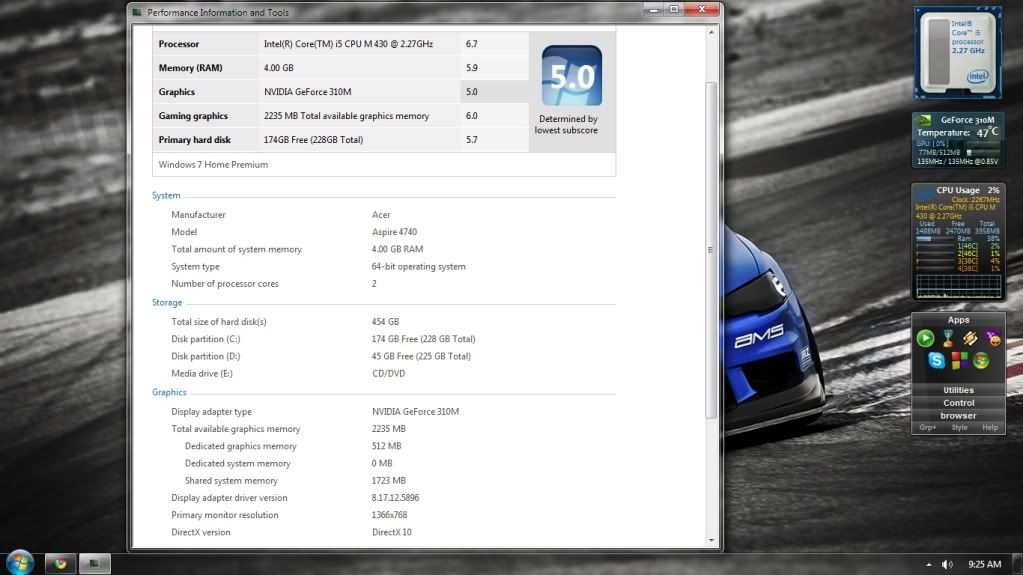Click the four-colored squares app icon
This screenshot has width=1023, height=575.
click(x=959, y=361)
